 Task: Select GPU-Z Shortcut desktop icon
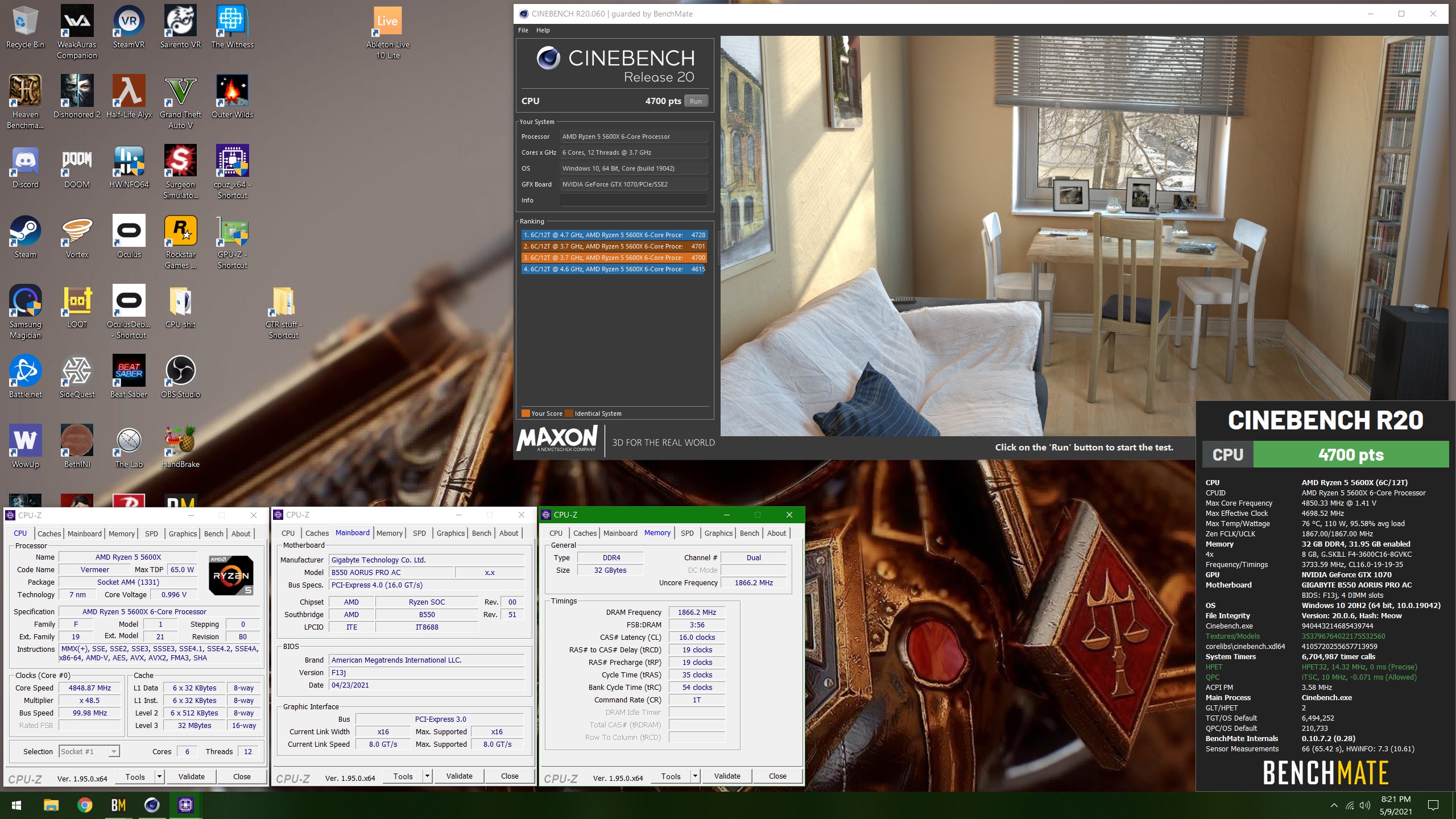pyautogui.click(x=232, y=242)
